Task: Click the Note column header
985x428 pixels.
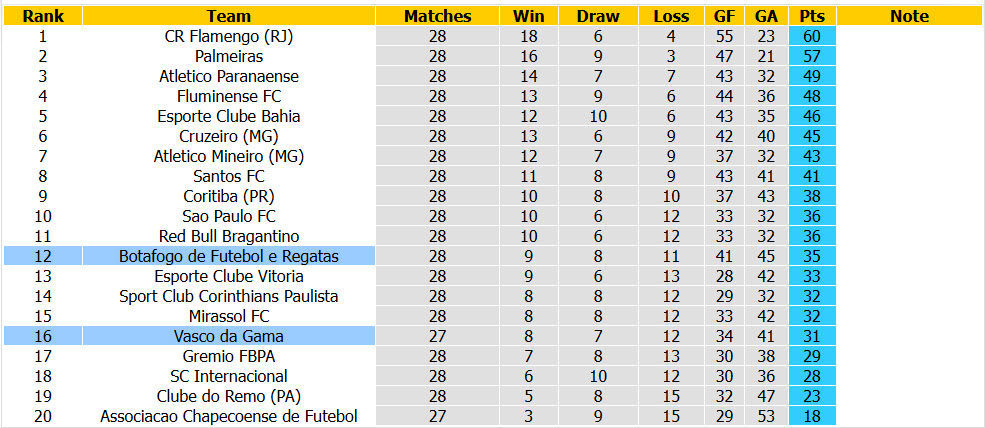Action: 909,16
